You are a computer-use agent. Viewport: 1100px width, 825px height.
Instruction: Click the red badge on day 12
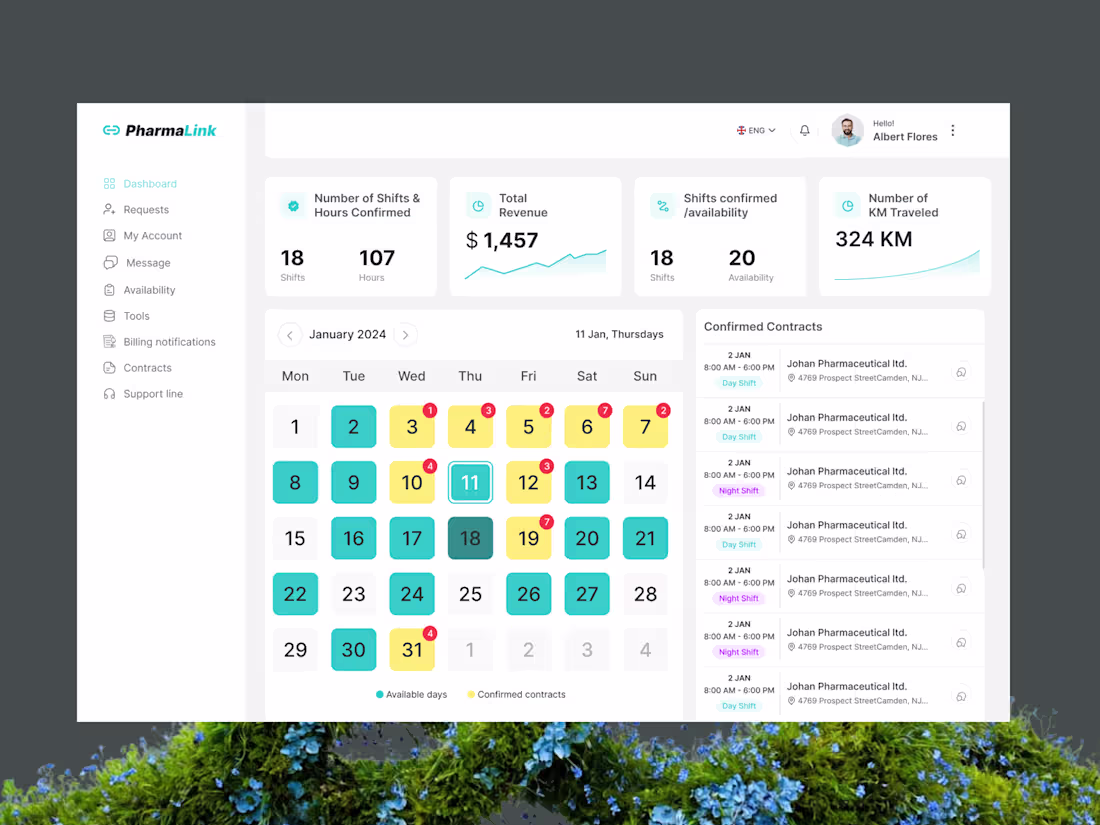coord(546,466)
